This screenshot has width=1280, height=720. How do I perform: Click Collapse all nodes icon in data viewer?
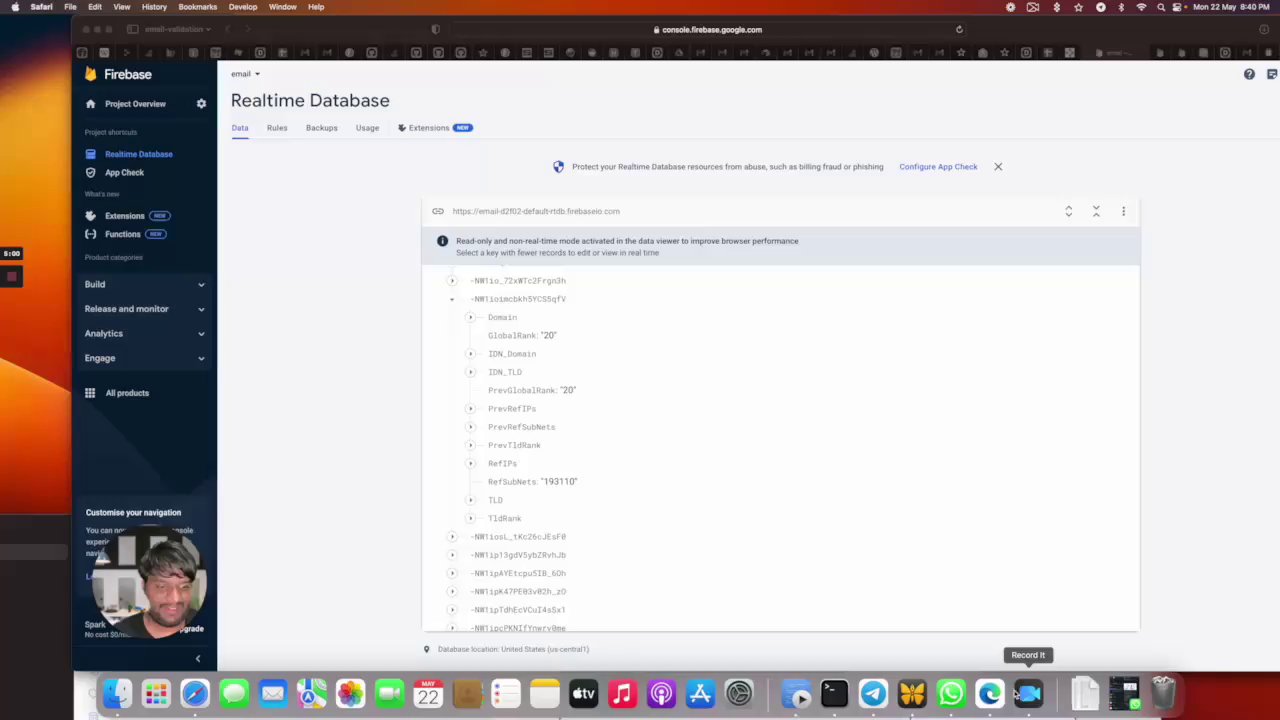[1096, 211]
